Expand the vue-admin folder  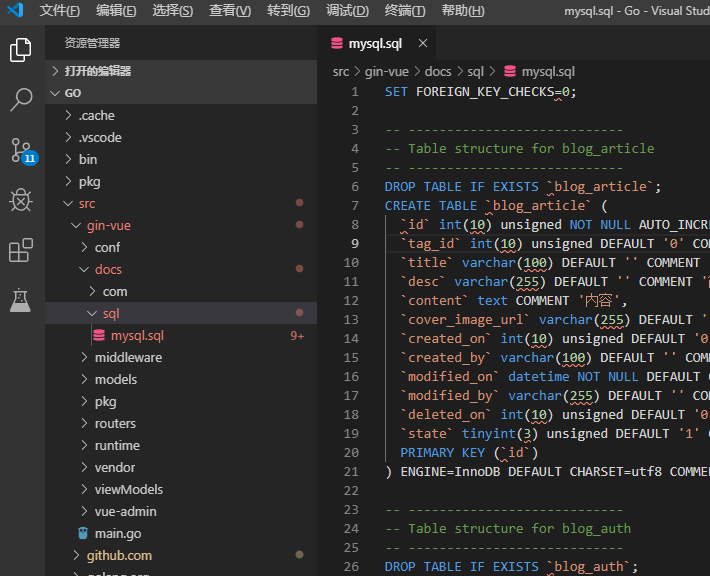coord(125,511)
